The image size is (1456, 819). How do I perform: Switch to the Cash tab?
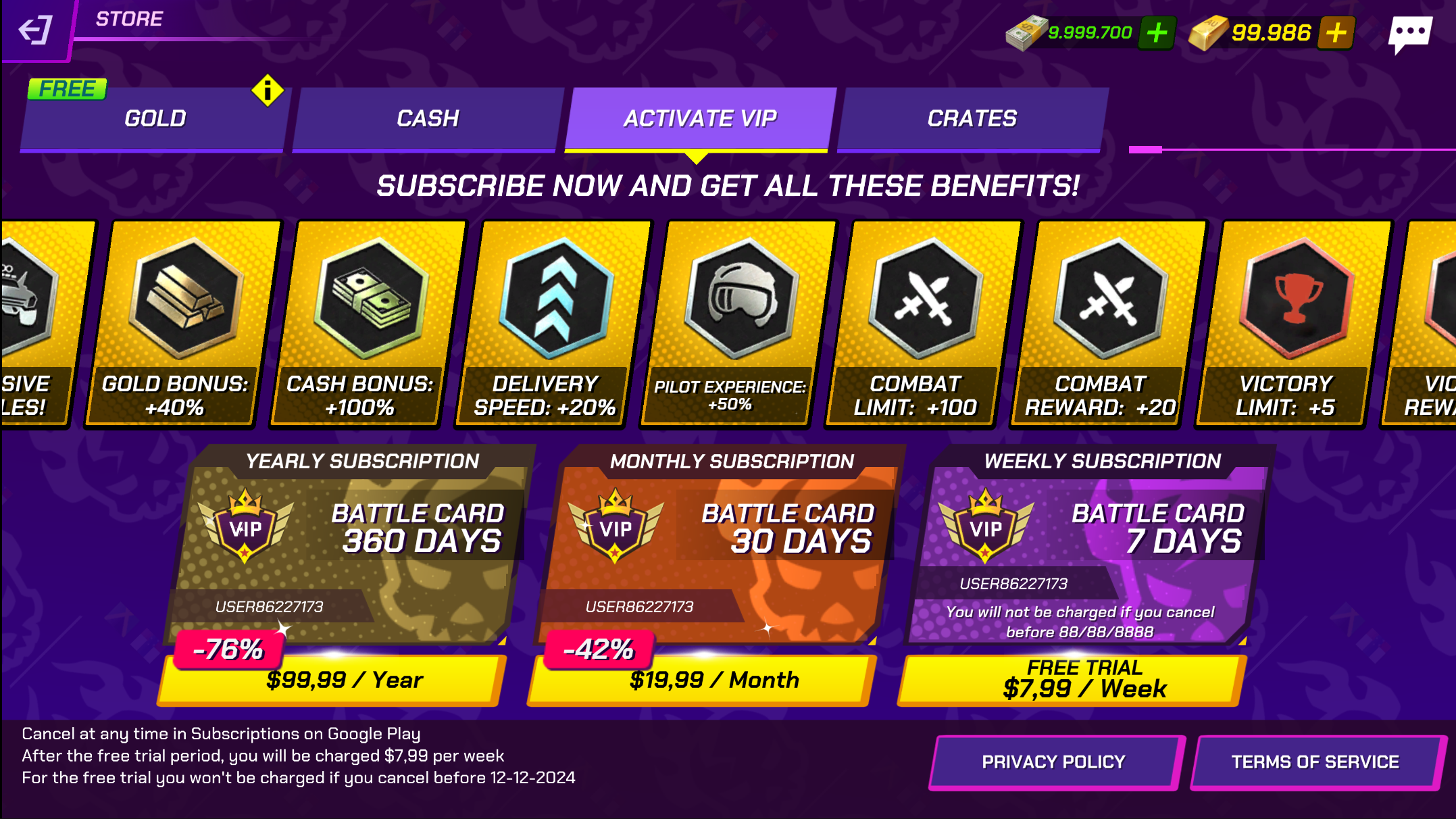(x=428, y=118)
